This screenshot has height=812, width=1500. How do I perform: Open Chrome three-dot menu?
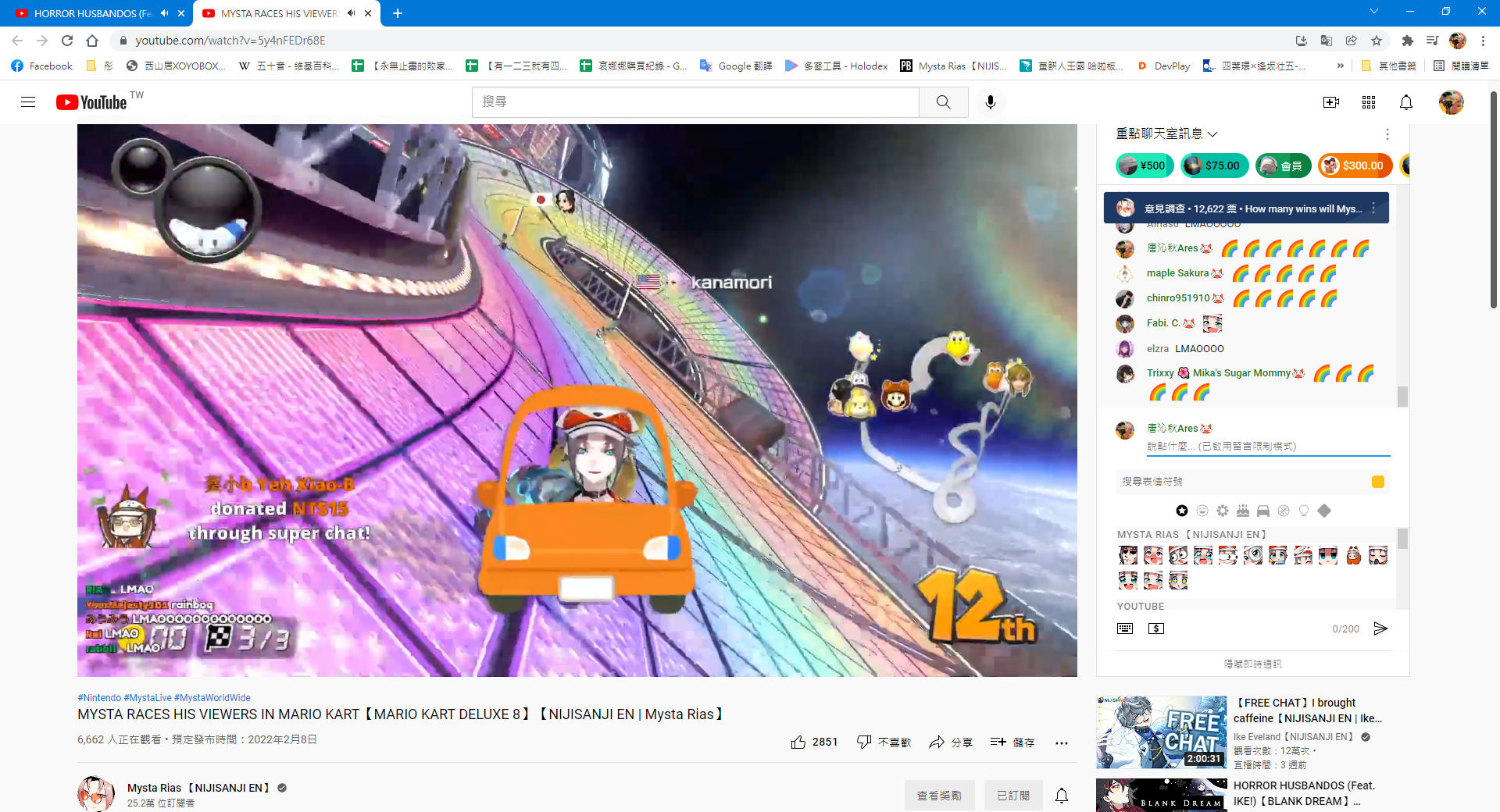coord(1483,41)
